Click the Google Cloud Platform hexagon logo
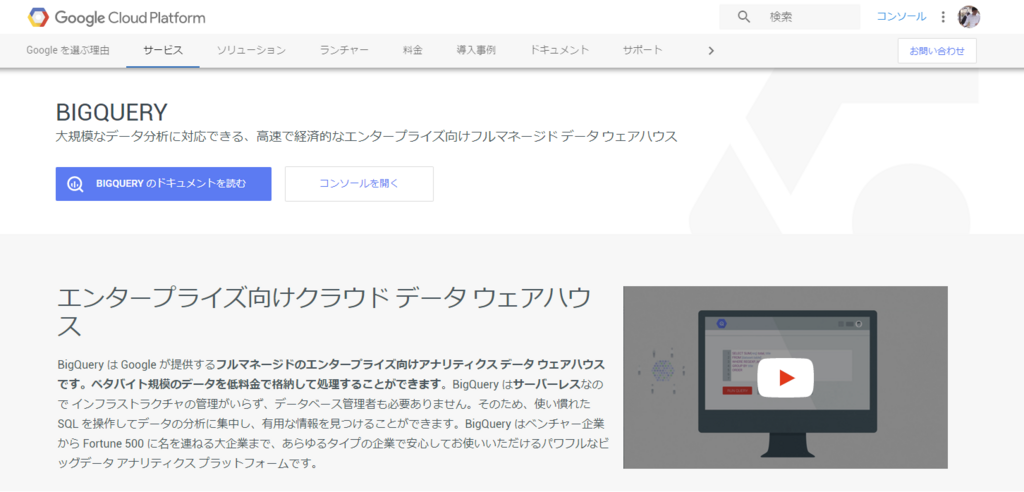Viewport: 1024px width, 492px height. (38, 18)
